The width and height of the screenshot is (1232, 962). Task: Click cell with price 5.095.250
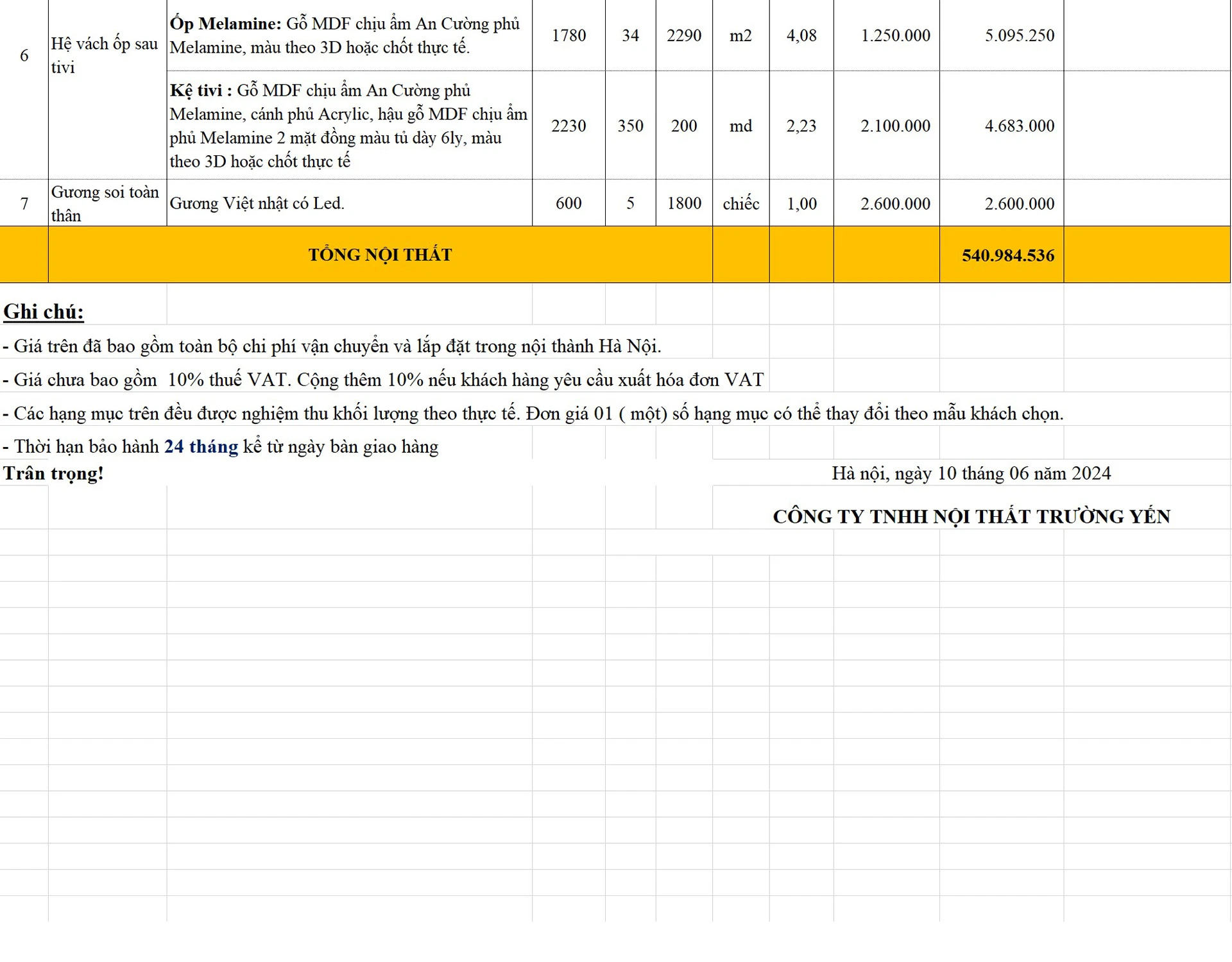coord(1019,35)
